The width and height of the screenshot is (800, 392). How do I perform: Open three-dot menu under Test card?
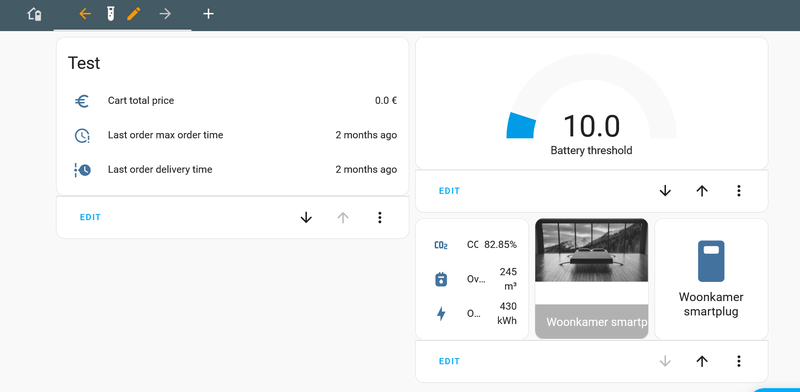pyautogui.click(x=379, y=217)
